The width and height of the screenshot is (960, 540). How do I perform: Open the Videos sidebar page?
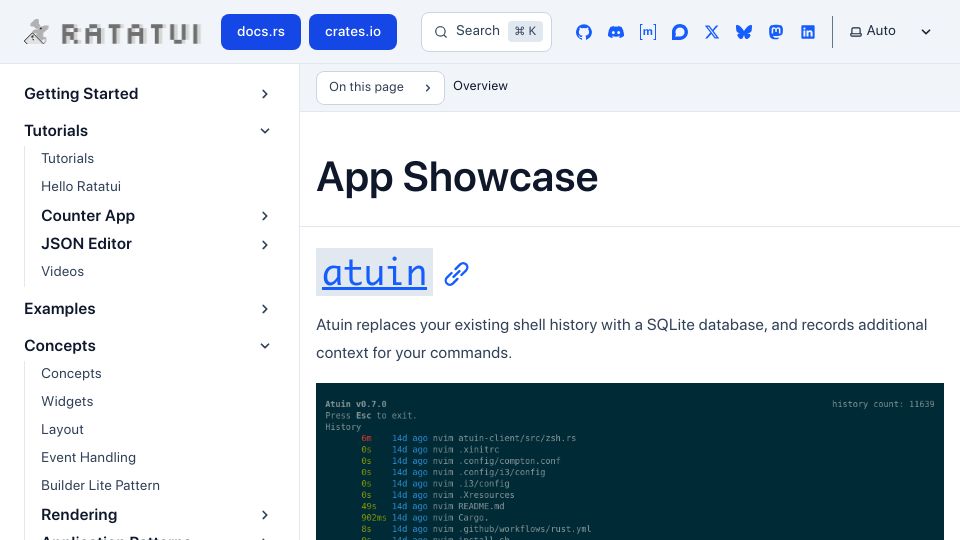tap(62, 271)
